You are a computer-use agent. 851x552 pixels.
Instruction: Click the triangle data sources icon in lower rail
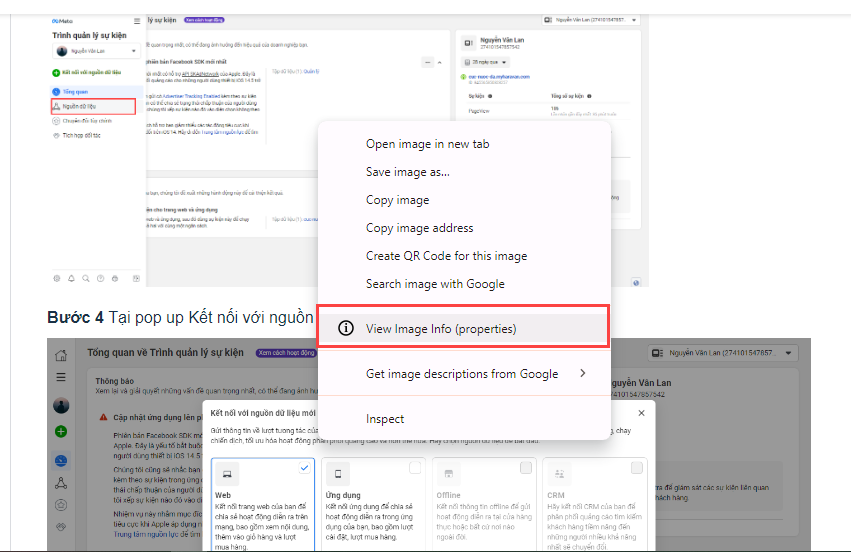tap(61, 483)
